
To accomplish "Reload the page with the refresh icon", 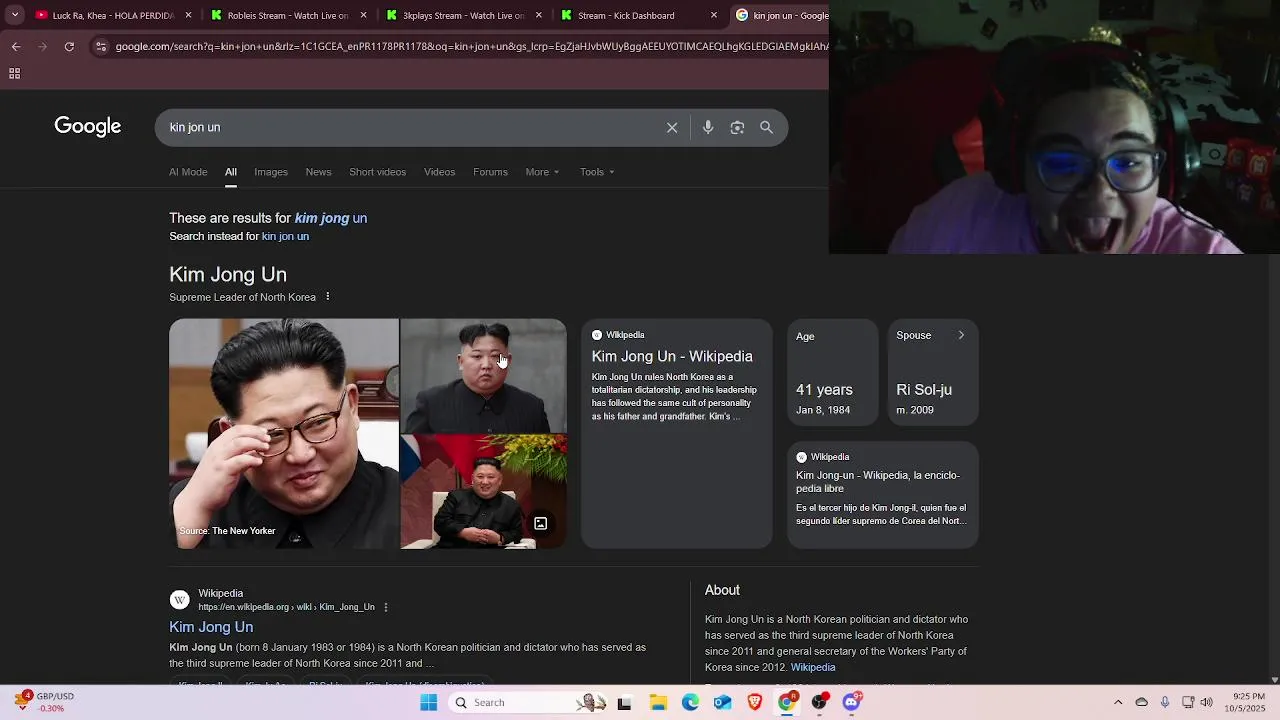I will tap(69, 46).
